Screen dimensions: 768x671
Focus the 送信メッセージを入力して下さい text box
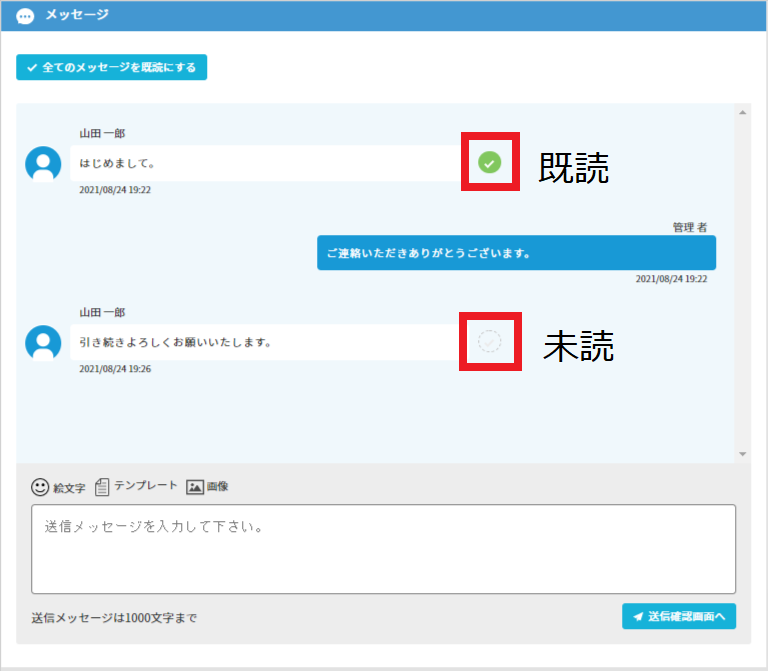tap(384, 549)
